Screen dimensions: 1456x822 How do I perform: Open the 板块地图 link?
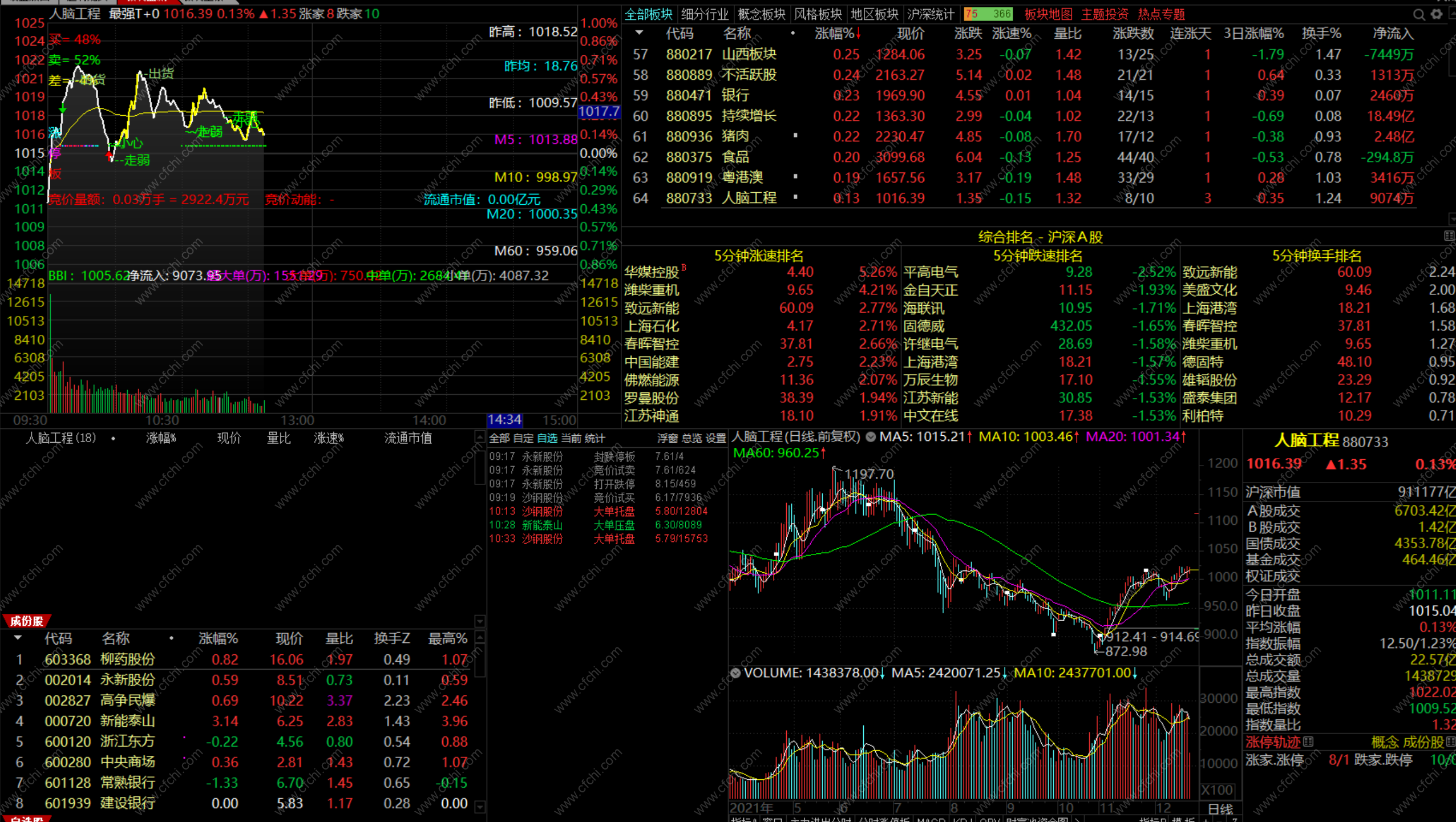[x=1048, y=14]
